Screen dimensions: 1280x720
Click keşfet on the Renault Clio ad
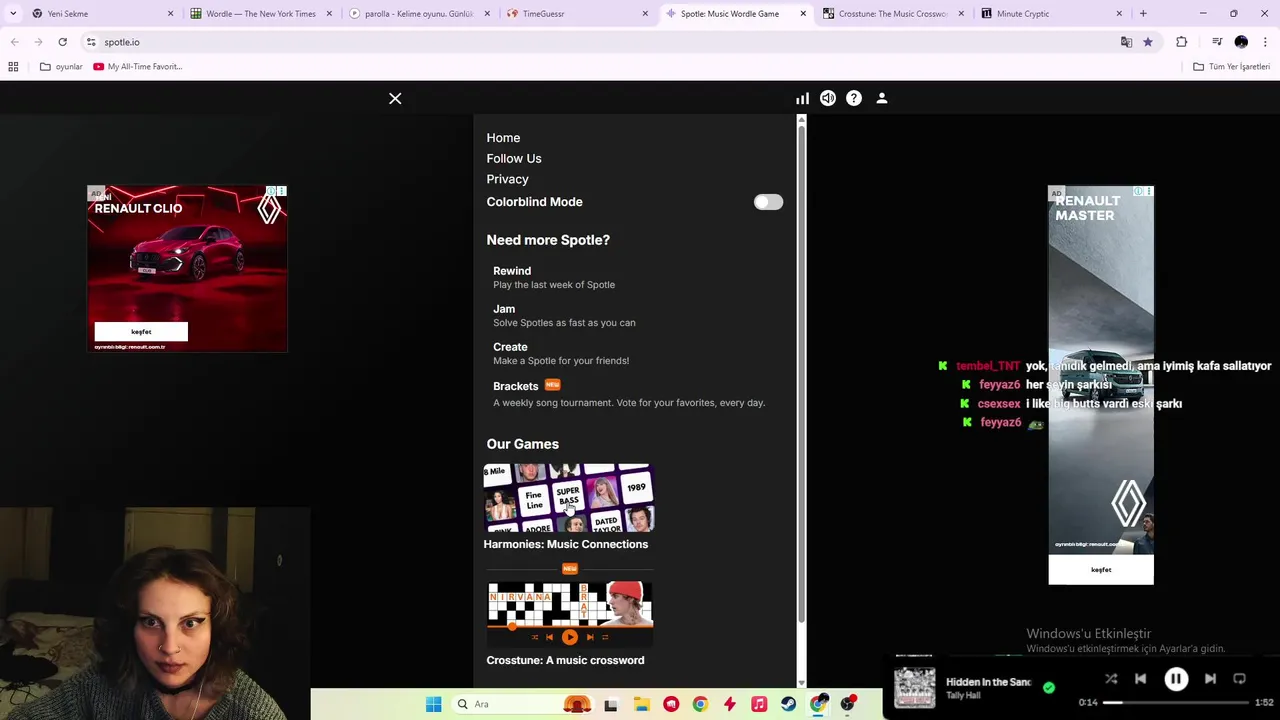click(x=141, y=332)
